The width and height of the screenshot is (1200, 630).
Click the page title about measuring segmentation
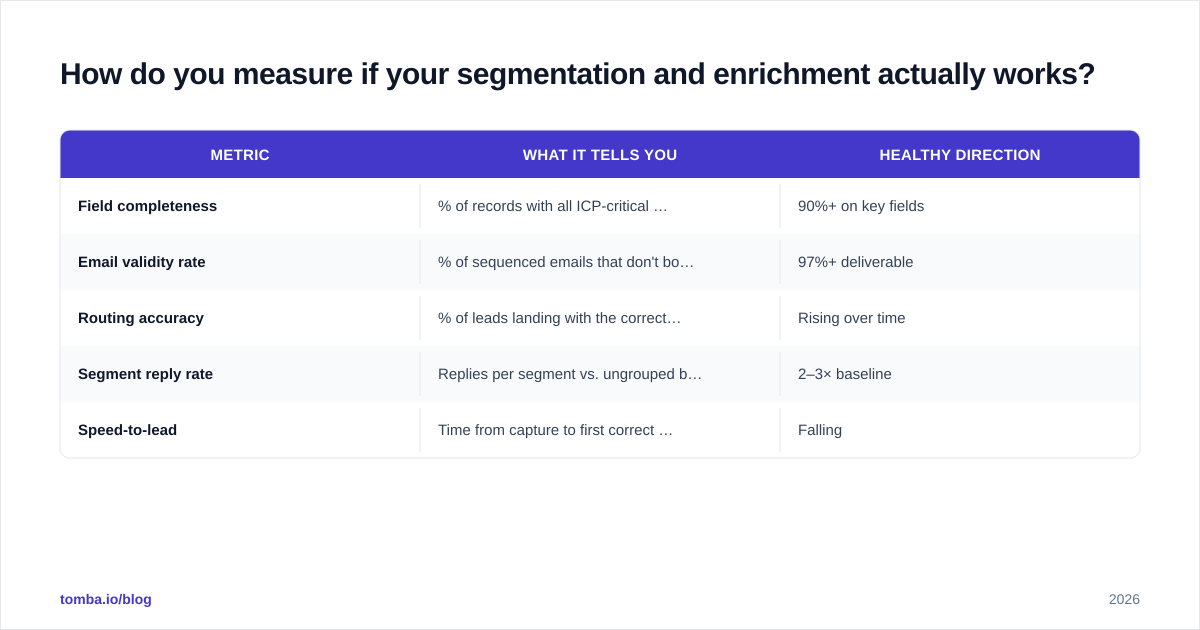coord(577,75)
